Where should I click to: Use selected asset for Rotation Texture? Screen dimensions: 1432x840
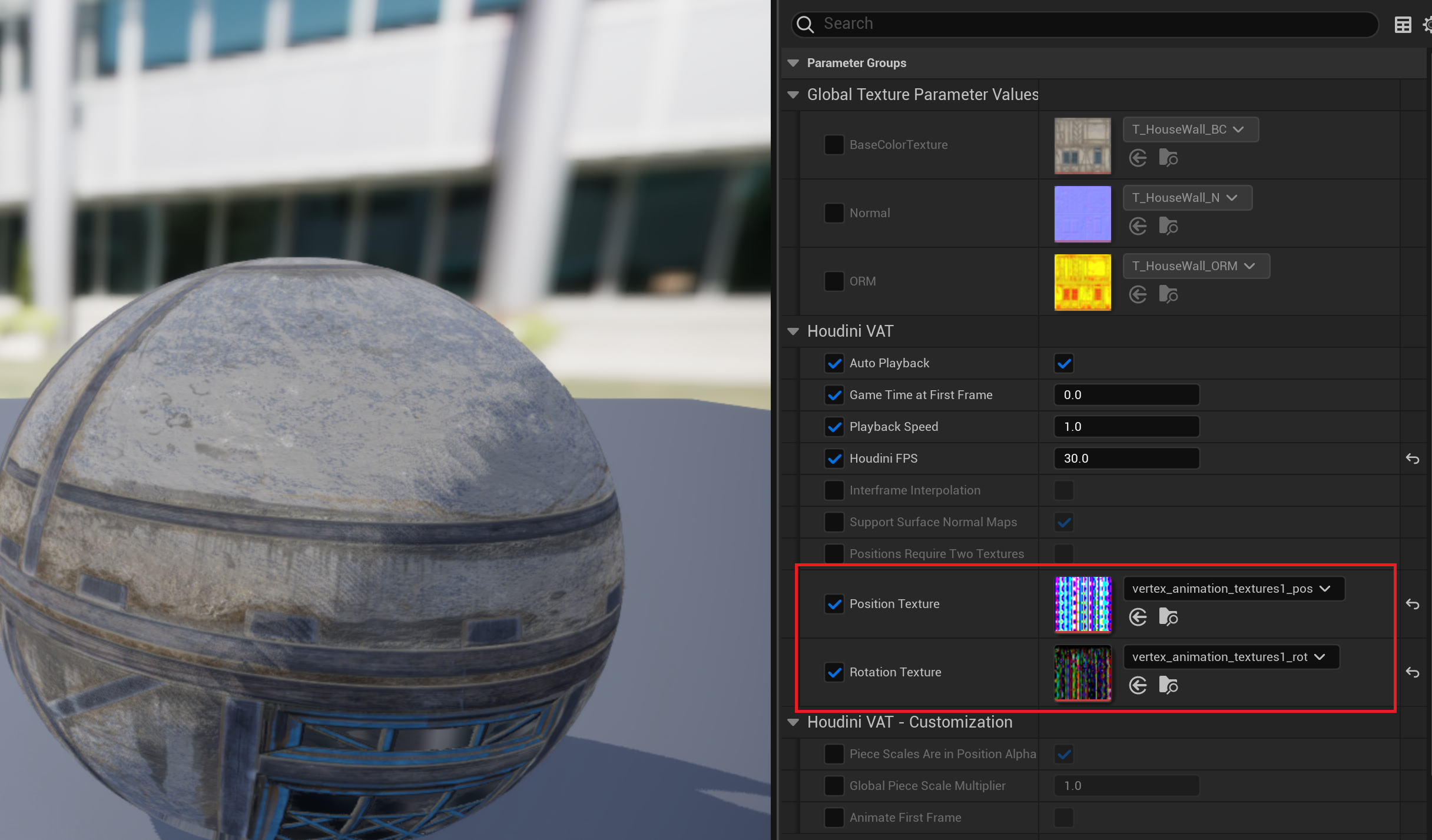point(1138,685)
